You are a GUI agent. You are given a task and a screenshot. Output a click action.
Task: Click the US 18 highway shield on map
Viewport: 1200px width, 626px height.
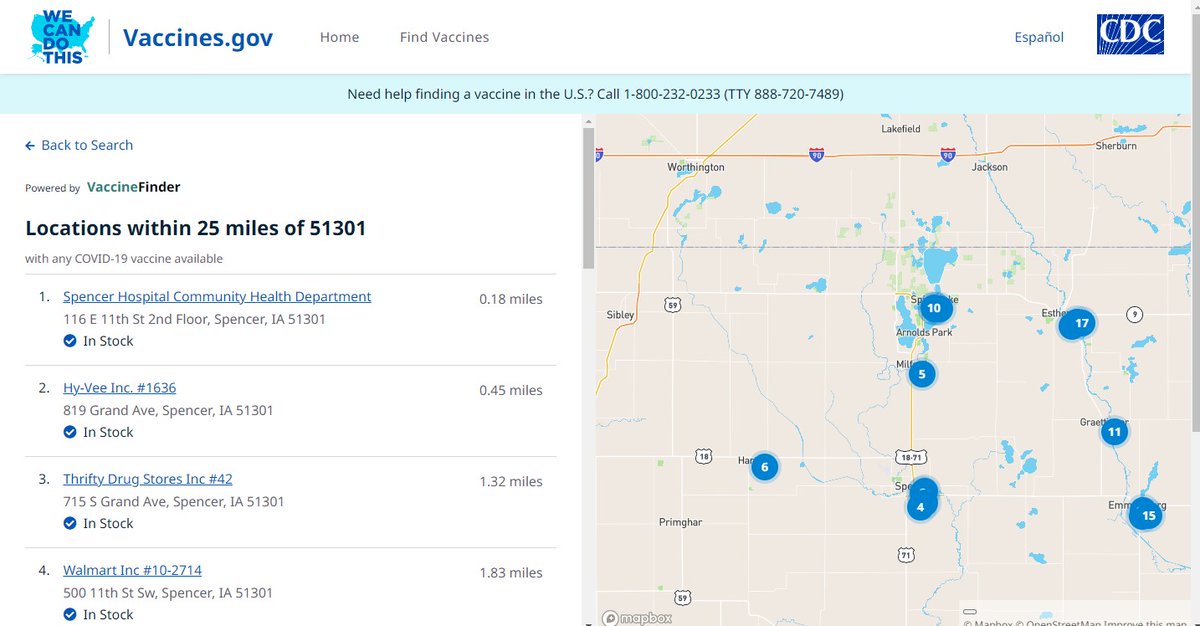pos(703,457)
